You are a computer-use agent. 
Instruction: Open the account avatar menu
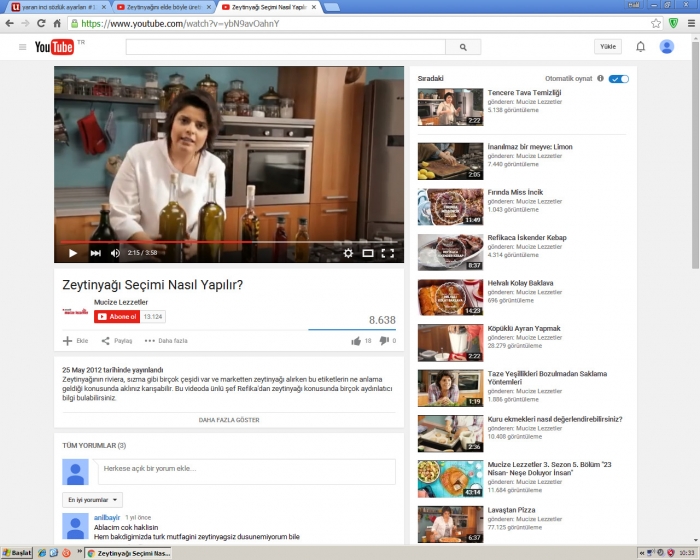coord(667,46)
